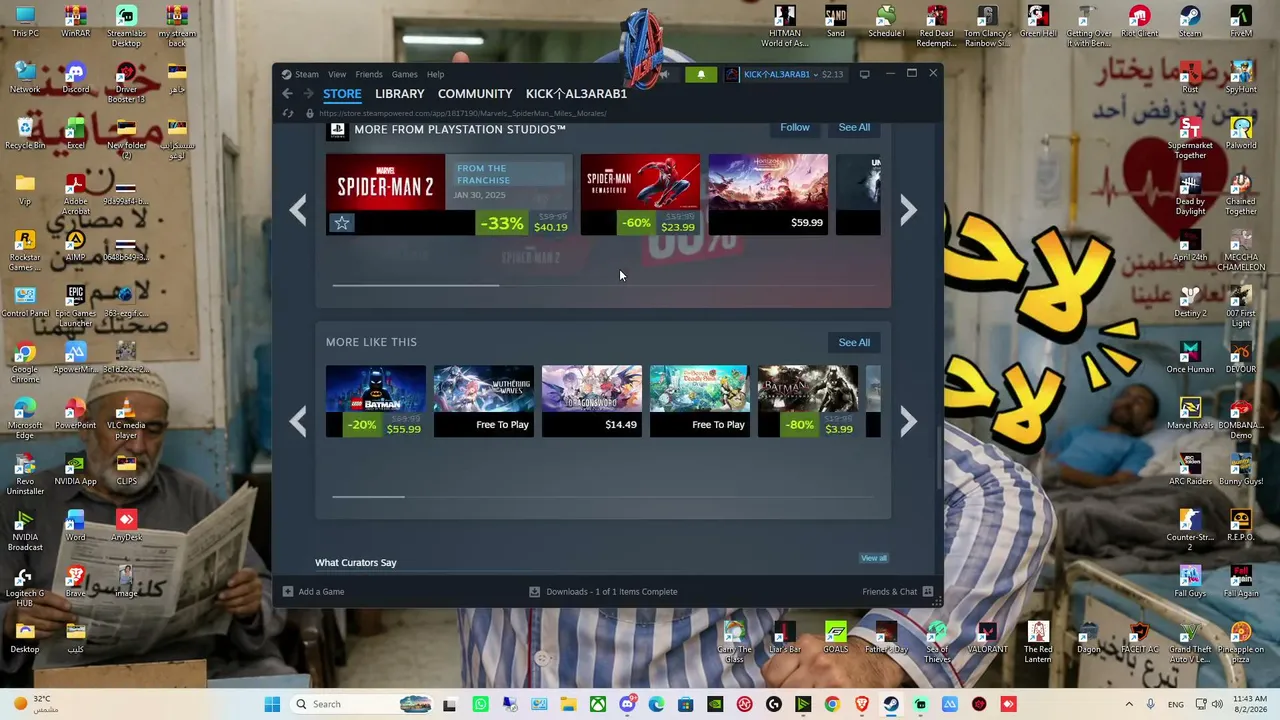This screenshot has width=1280, height=720.
Task: Open Friends & Chat panel
Action: click(898, 592)
